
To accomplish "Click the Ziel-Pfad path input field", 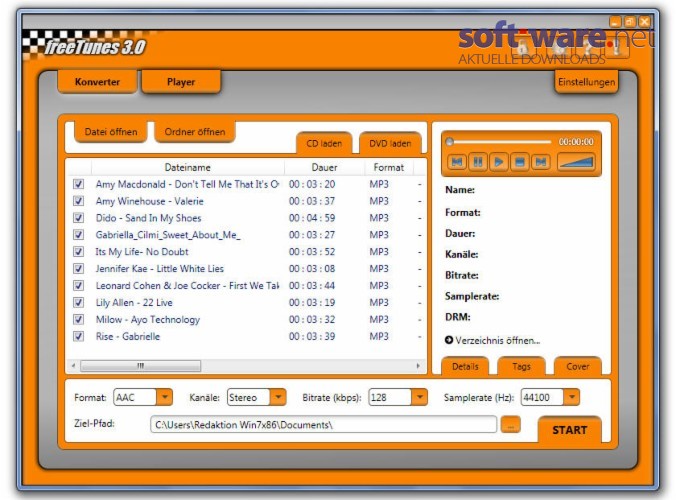I will point(323,425).
